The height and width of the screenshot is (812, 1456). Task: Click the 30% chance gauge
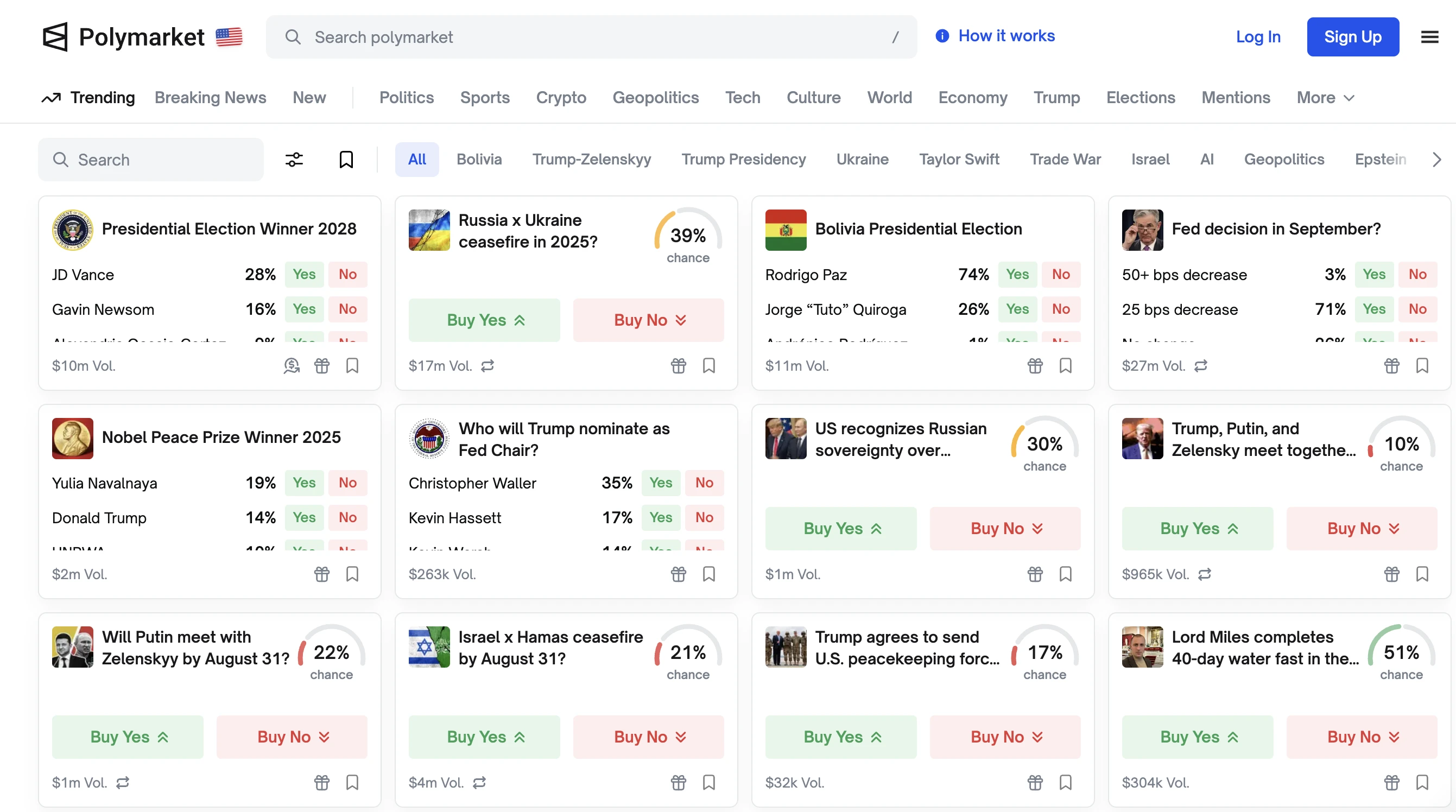click(1044, 445)
